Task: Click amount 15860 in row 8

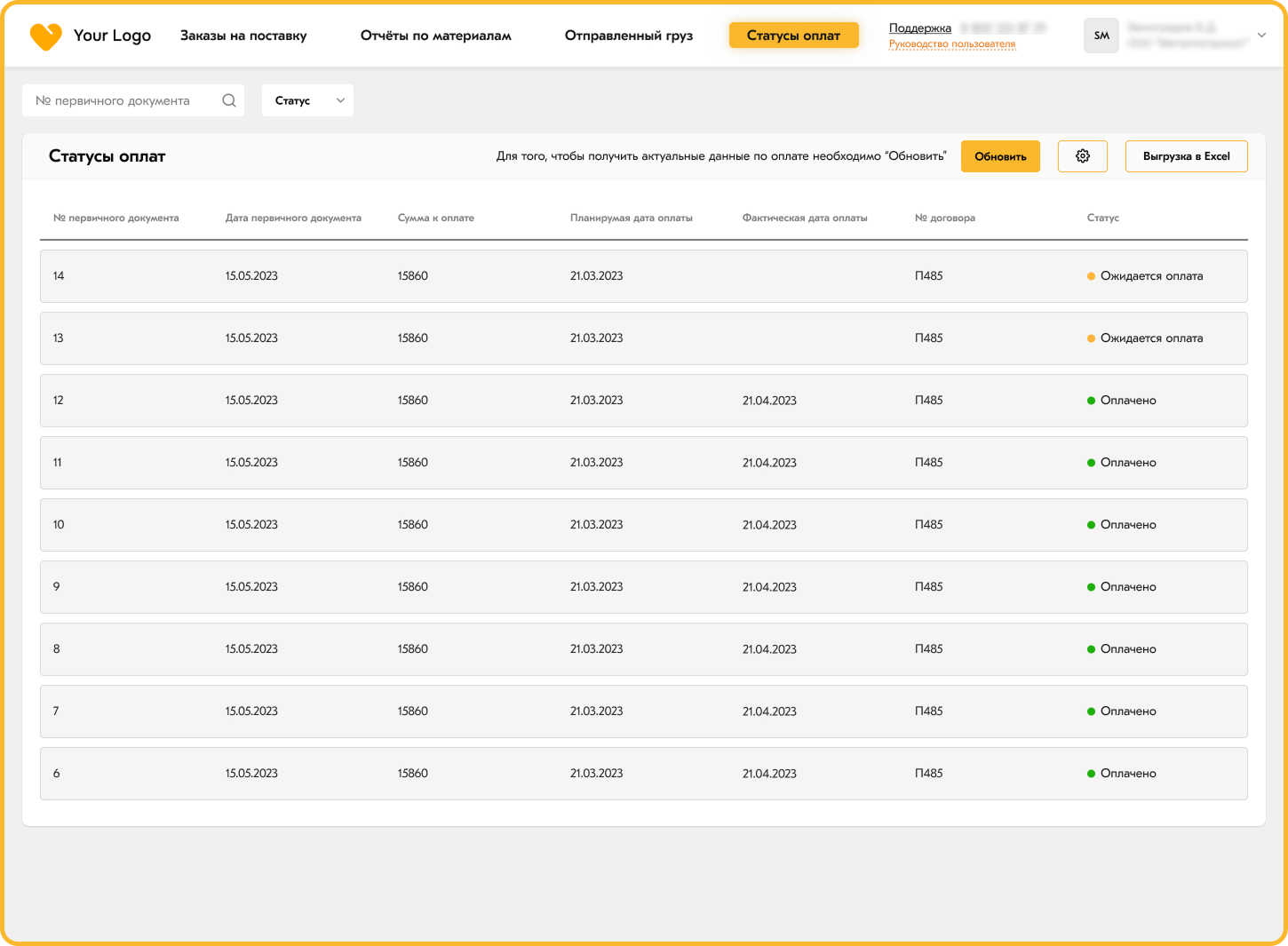Action: [x=413, y=649]
